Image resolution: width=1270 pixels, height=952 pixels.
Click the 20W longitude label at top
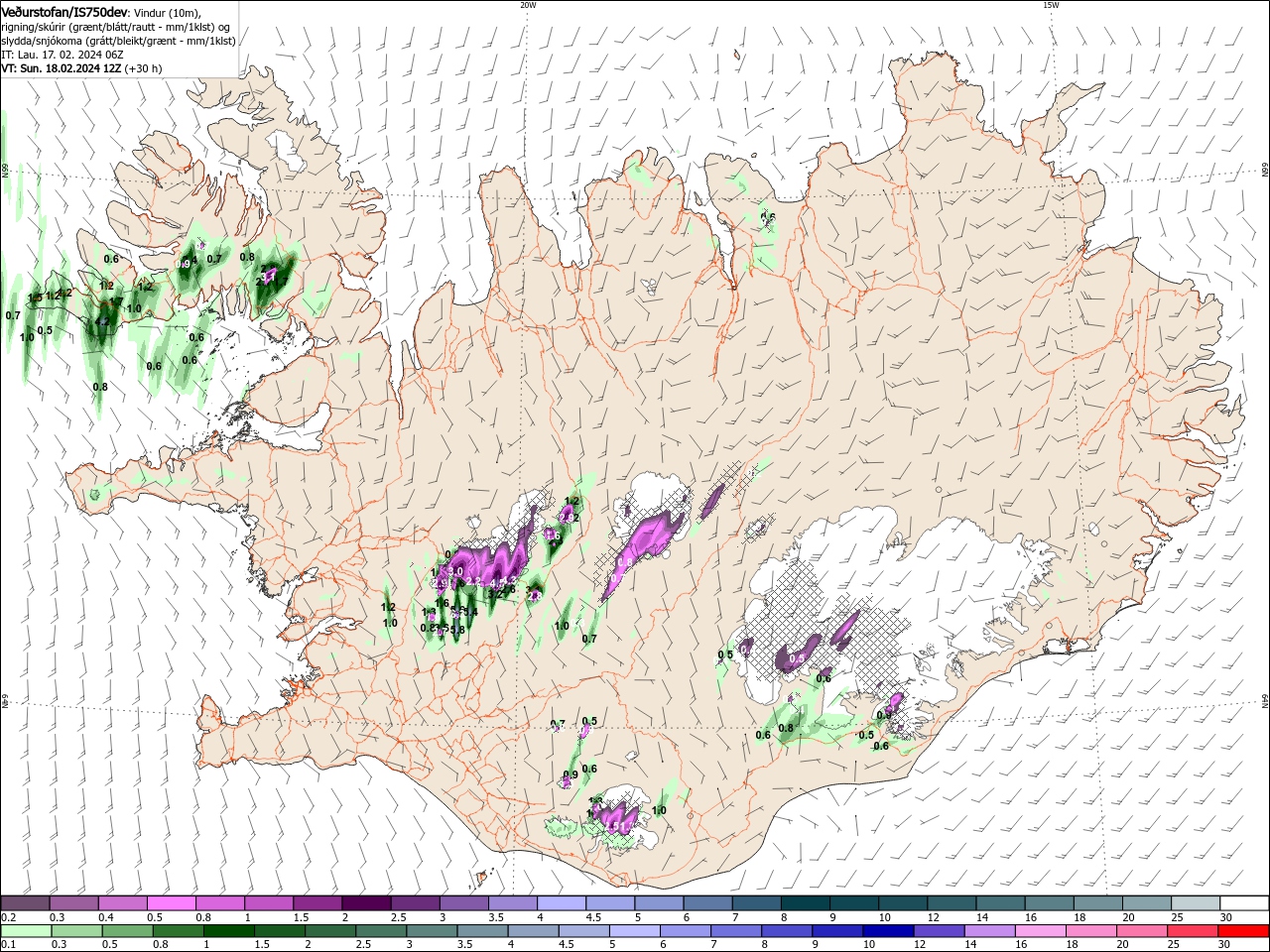coord(528,5)
